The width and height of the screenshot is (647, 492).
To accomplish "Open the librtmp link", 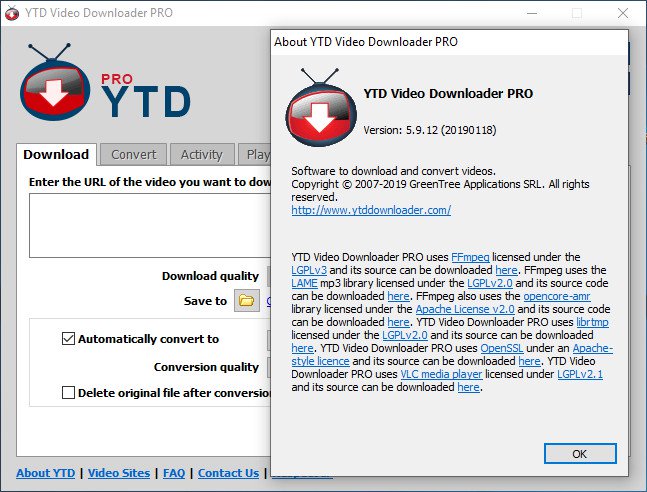I will [x=593, y=322].
